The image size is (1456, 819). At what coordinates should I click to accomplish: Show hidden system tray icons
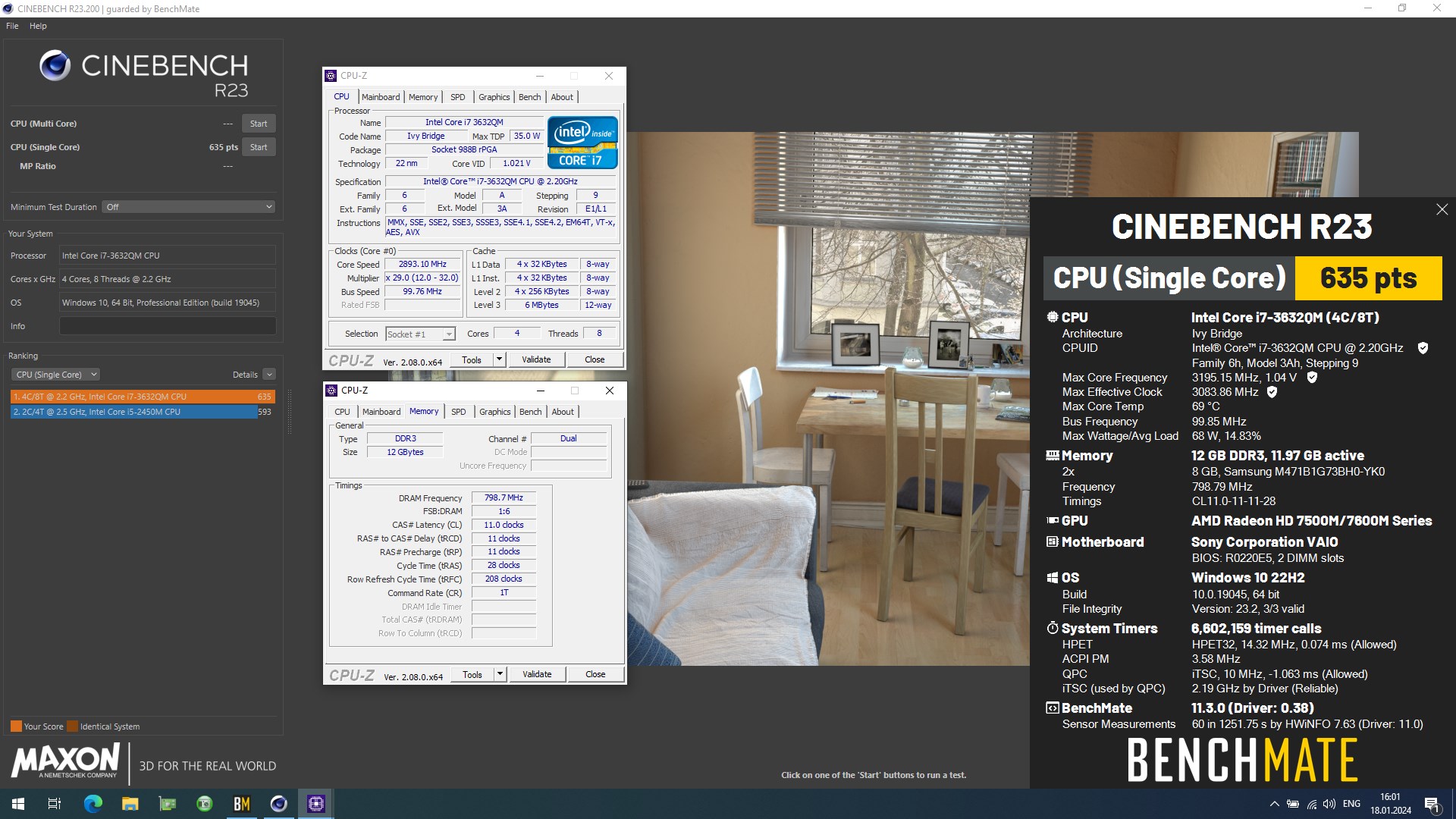(x=1274, y=804)
